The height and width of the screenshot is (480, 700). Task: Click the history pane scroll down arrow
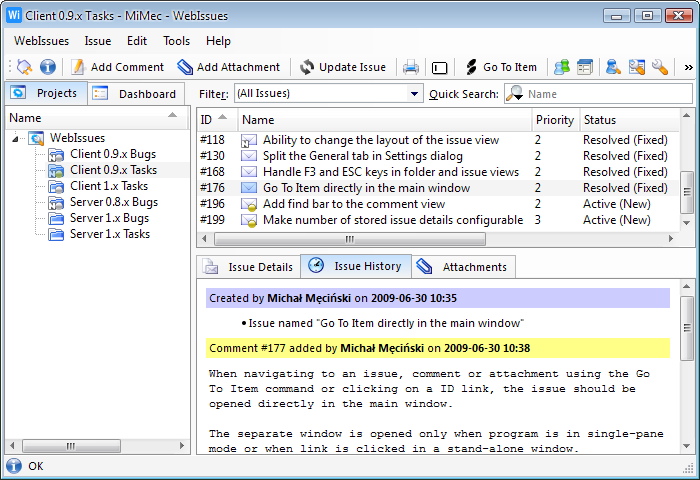click(687, 446)
